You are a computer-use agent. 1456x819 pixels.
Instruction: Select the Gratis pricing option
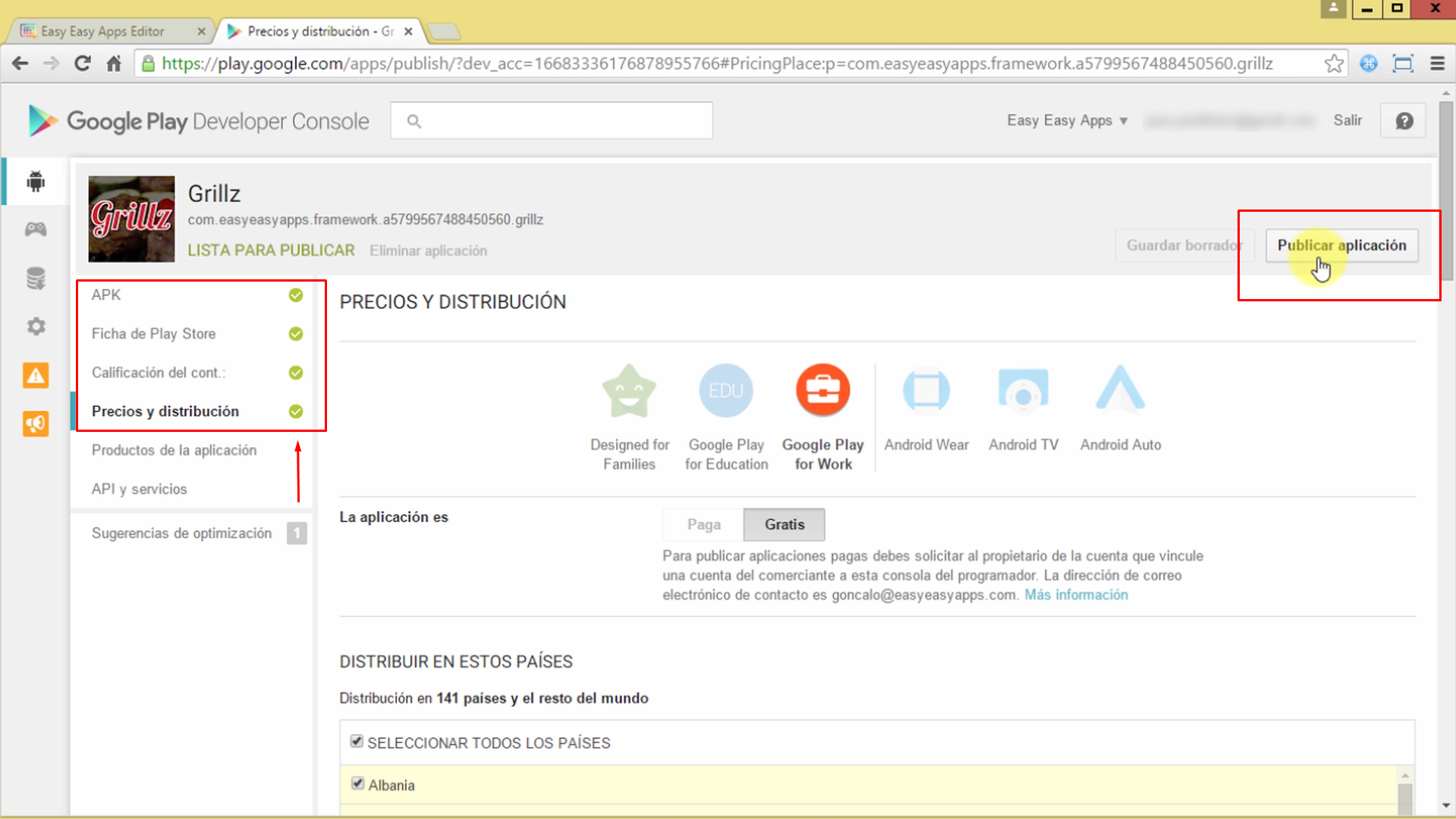pyautogui.click(x=783, y=524)
